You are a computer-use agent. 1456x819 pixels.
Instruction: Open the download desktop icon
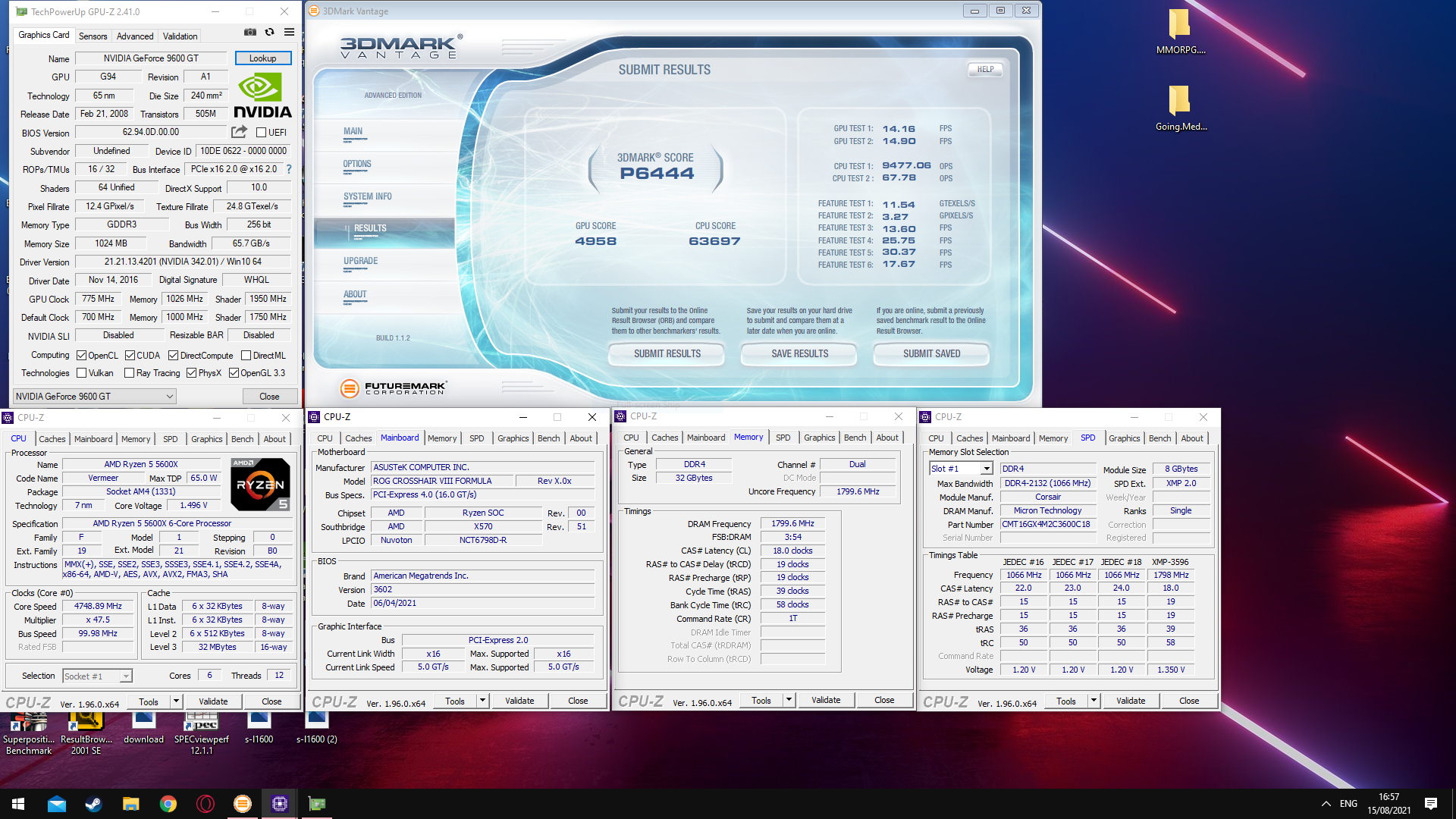pyautogui.click(x=143, y=729)
